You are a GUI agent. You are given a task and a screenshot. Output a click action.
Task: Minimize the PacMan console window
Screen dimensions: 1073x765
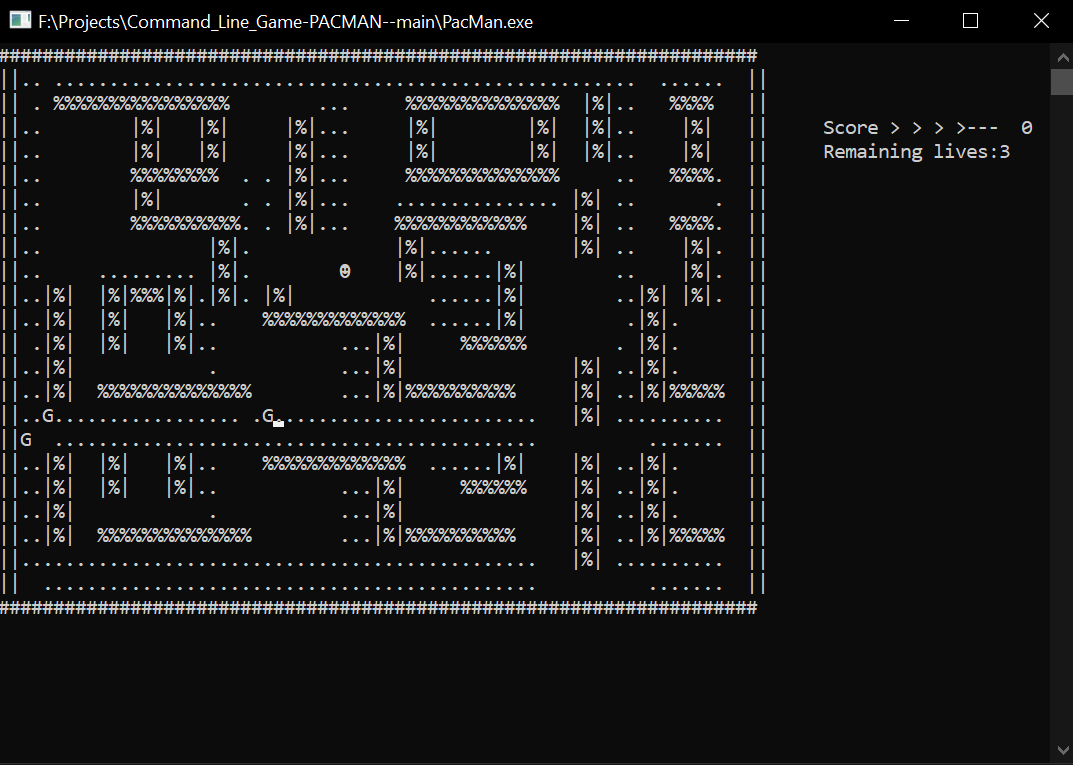click(x=901, y=21)
